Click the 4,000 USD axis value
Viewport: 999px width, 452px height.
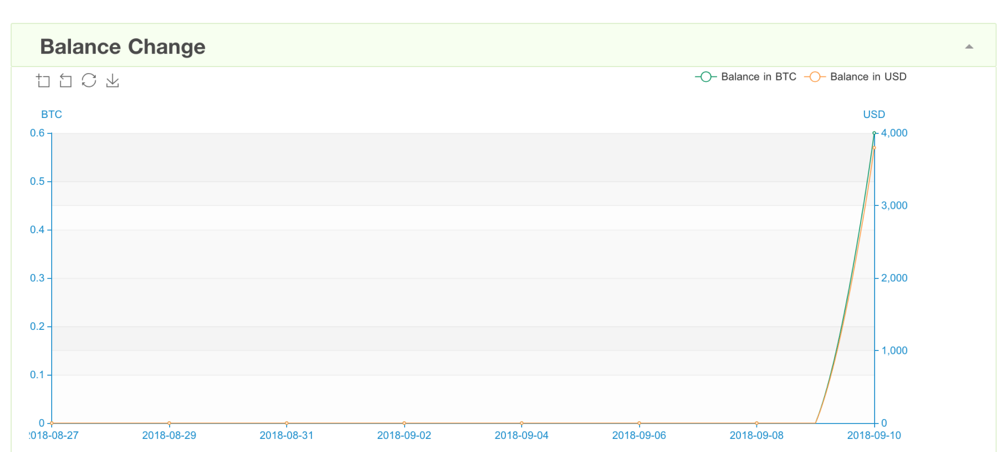tap(894, 133)
